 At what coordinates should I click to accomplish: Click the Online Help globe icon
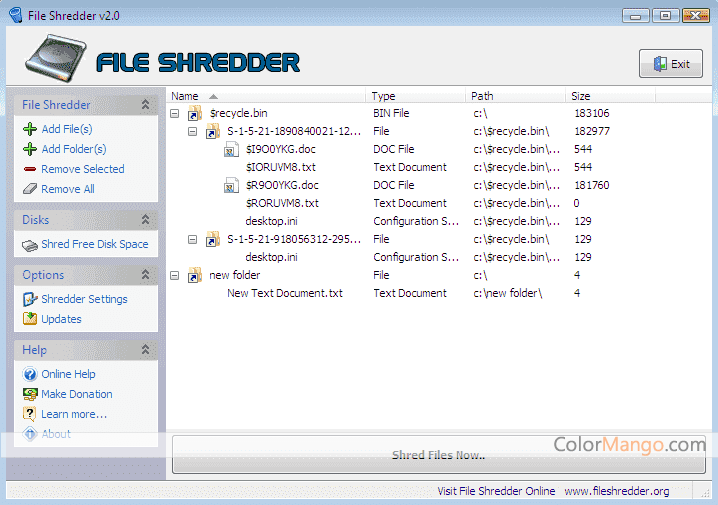[x=30, y=374]
